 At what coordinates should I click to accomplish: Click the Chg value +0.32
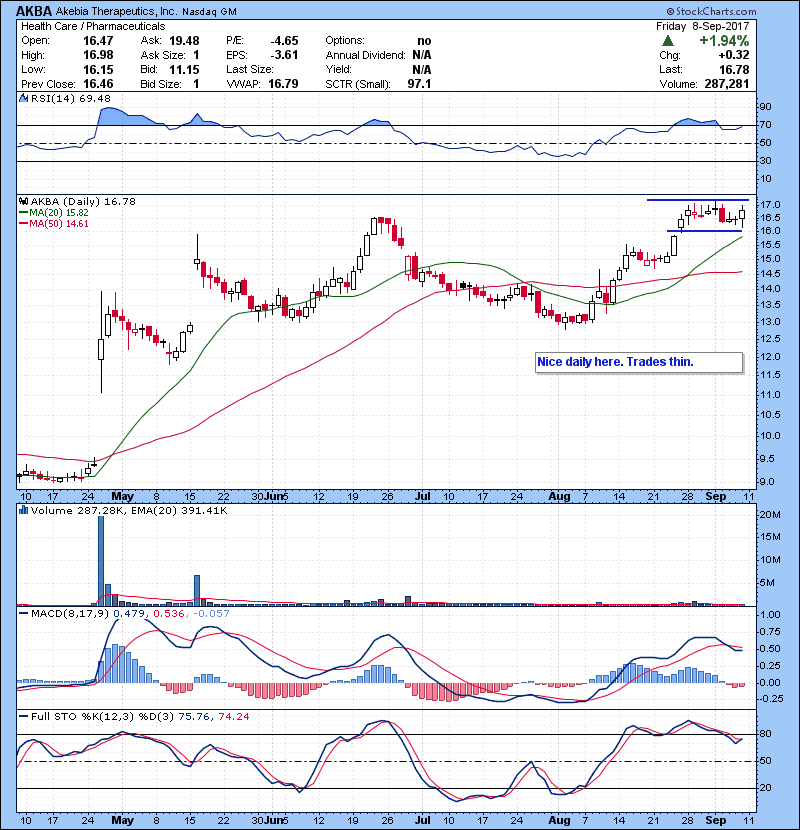(734, 55)
